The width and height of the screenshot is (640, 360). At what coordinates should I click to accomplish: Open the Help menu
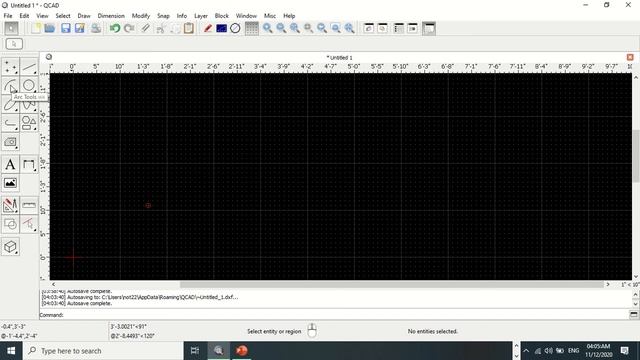(x=289, y=16)
